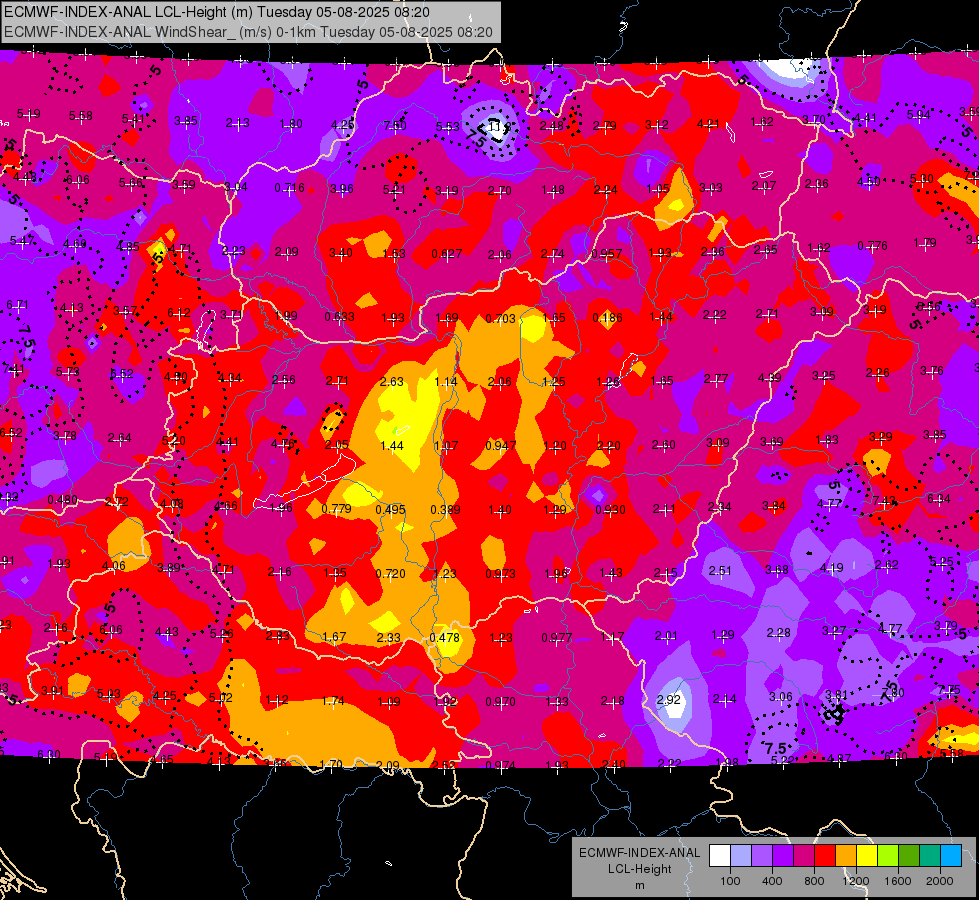Click the wind shear value 0.716
The image size is (979, 900).
pyautogui.click(x=290, y=187)
